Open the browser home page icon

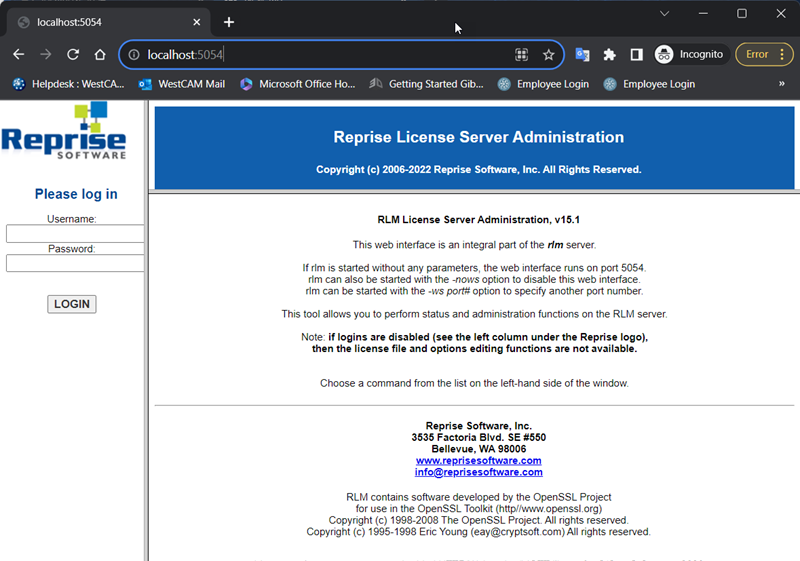(x=100, y=55)
